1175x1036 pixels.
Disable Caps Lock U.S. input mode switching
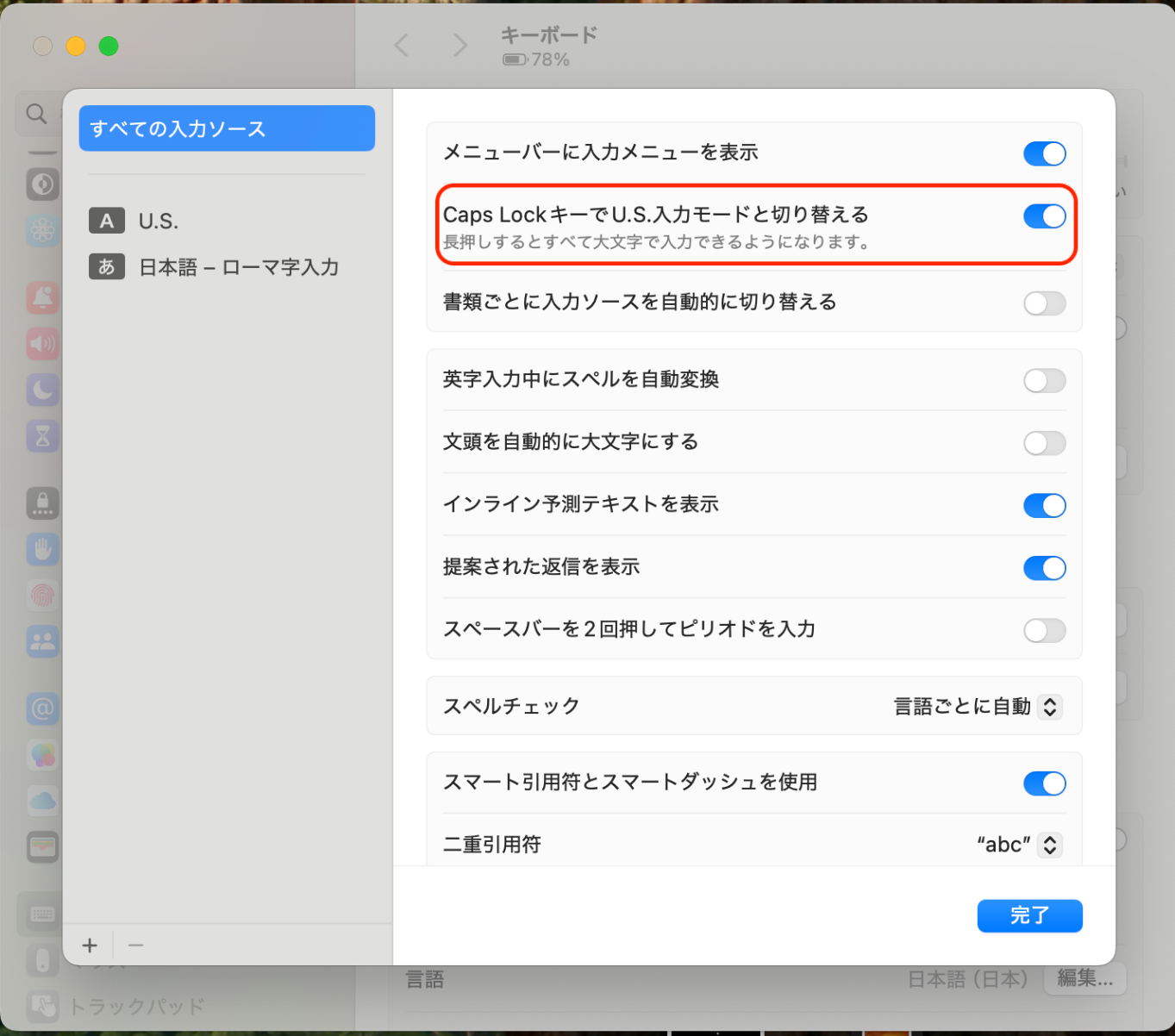1044,216
